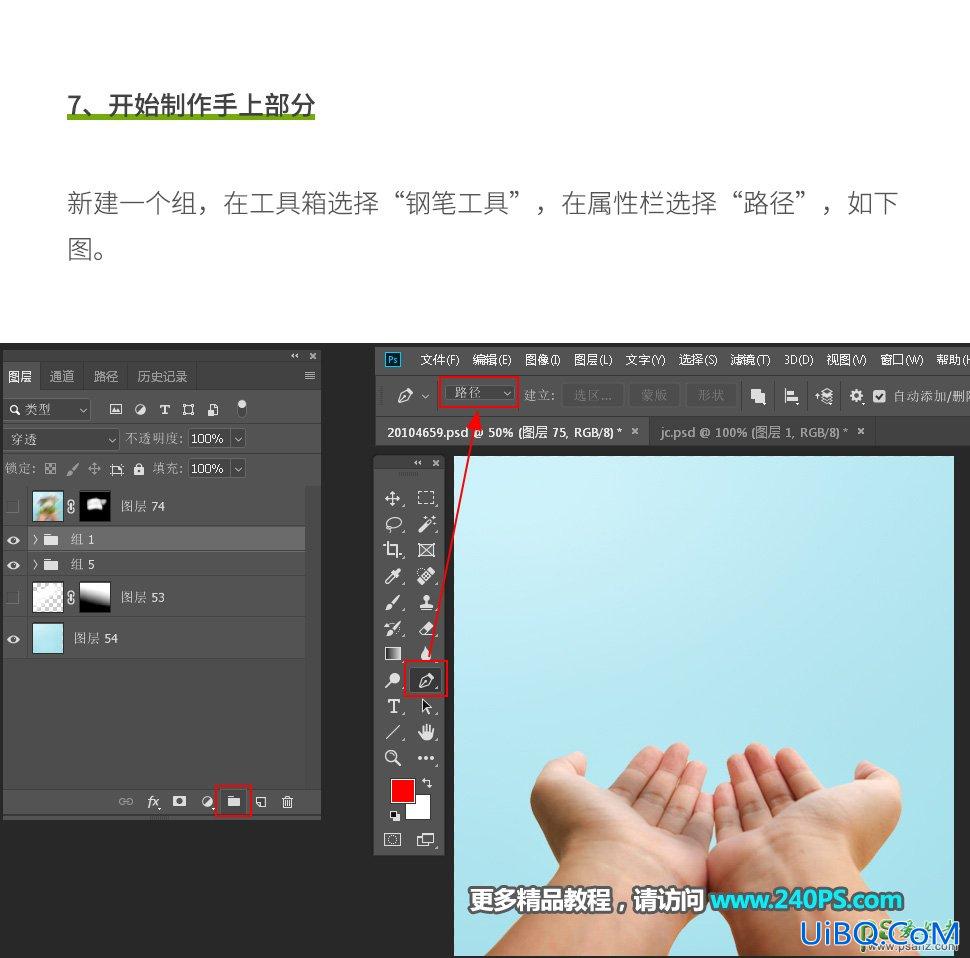Hide the 组 1 group visibility eye

click(13, 540)
